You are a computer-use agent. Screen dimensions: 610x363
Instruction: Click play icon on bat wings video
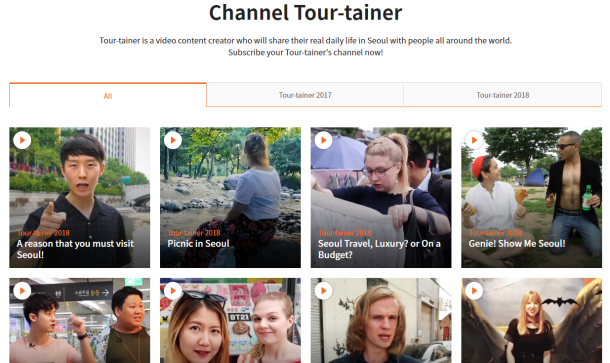[474, 291]
